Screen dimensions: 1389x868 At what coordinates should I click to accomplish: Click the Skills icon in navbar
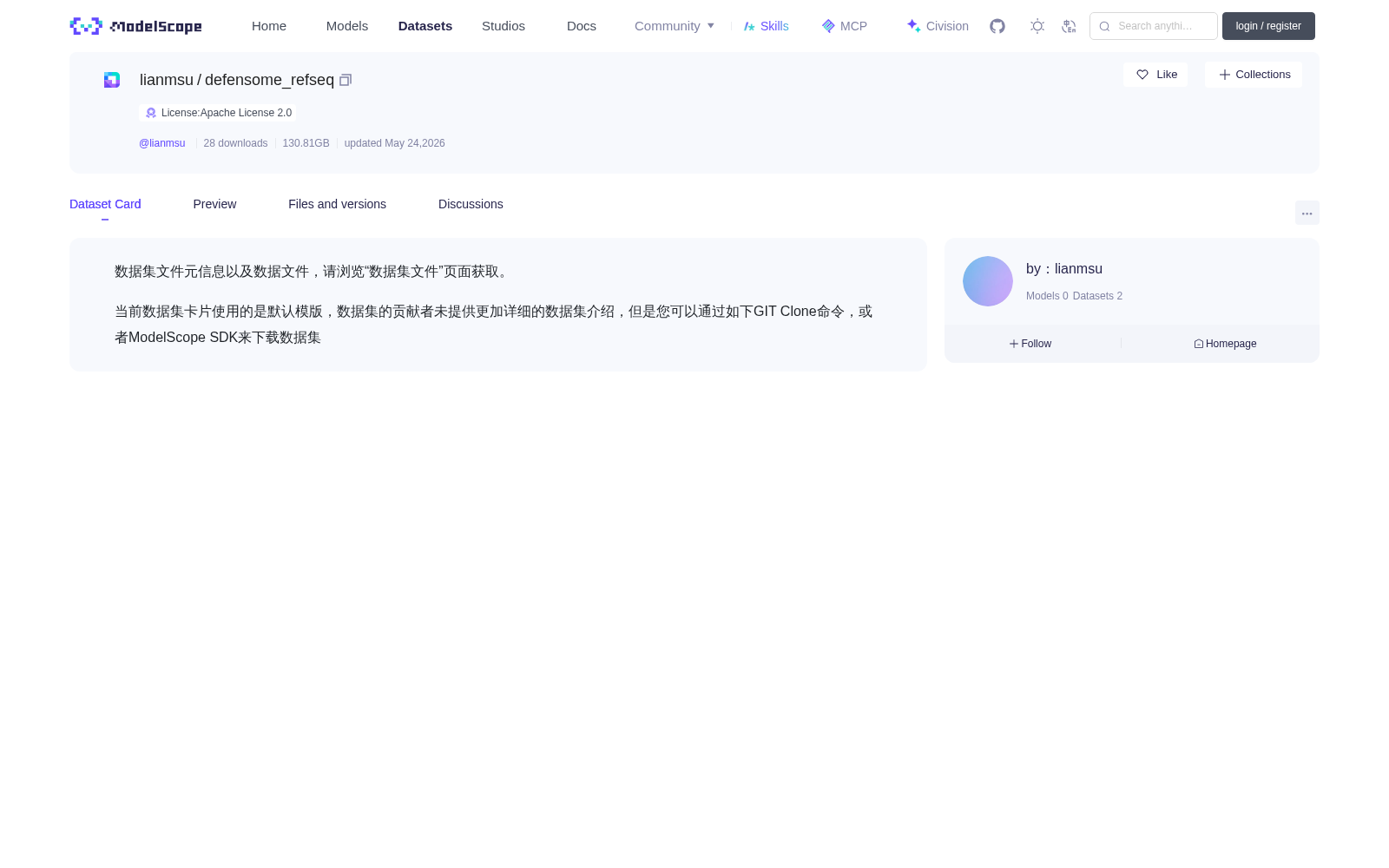click(x=749, y=26)
